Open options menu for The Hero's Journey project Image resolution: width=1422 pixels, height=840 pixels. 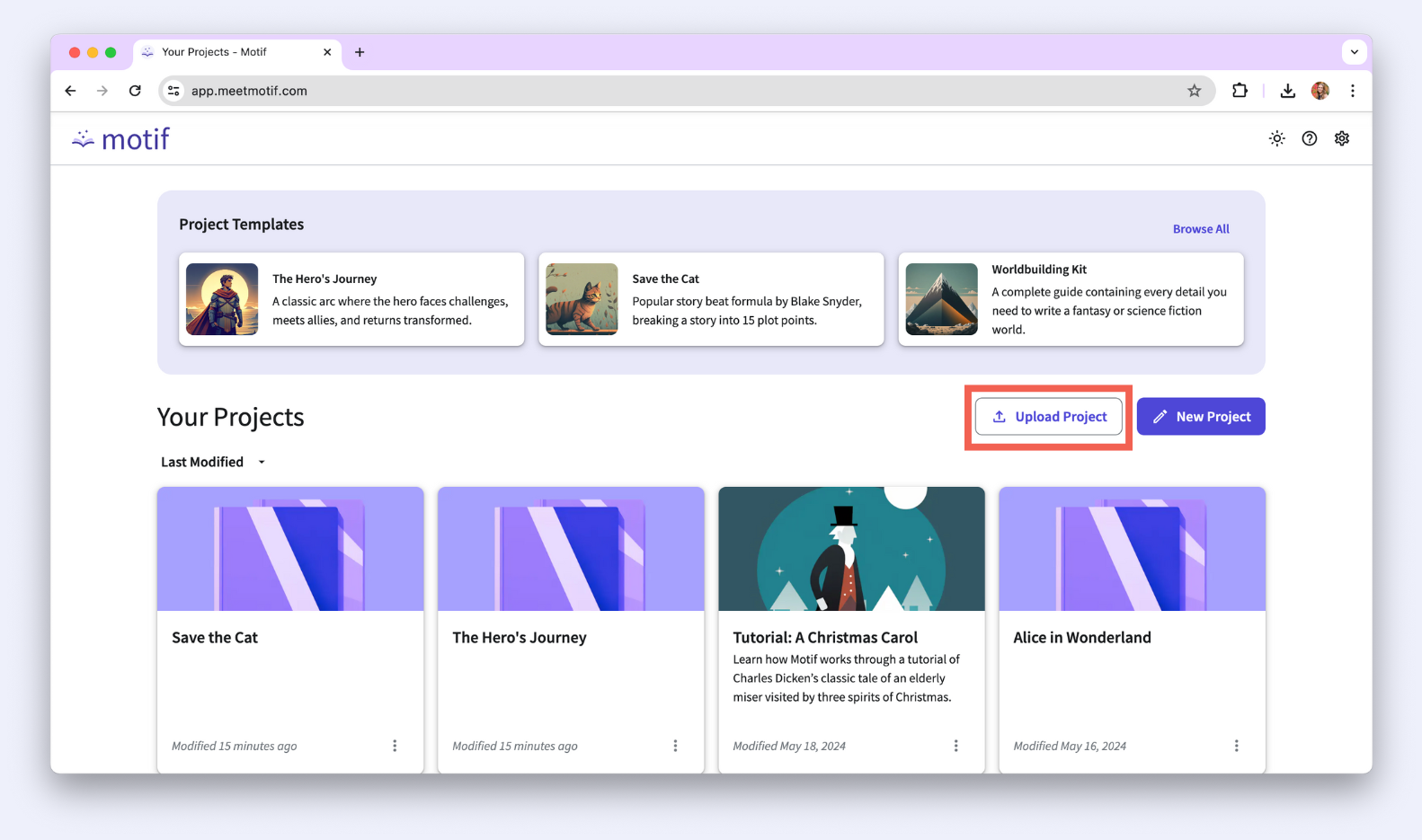point(675,746)
